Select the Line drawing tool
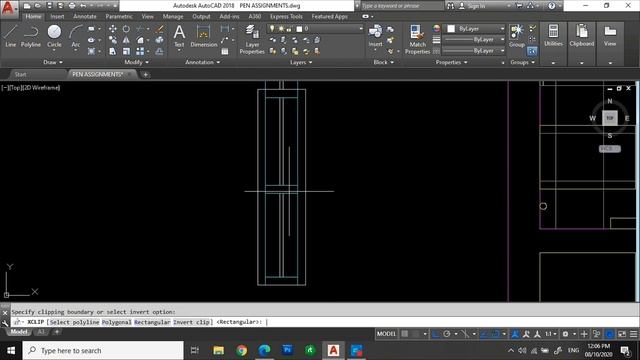This screenshot has height=360, width=640. pyautogui.click(x=11, y=36)
